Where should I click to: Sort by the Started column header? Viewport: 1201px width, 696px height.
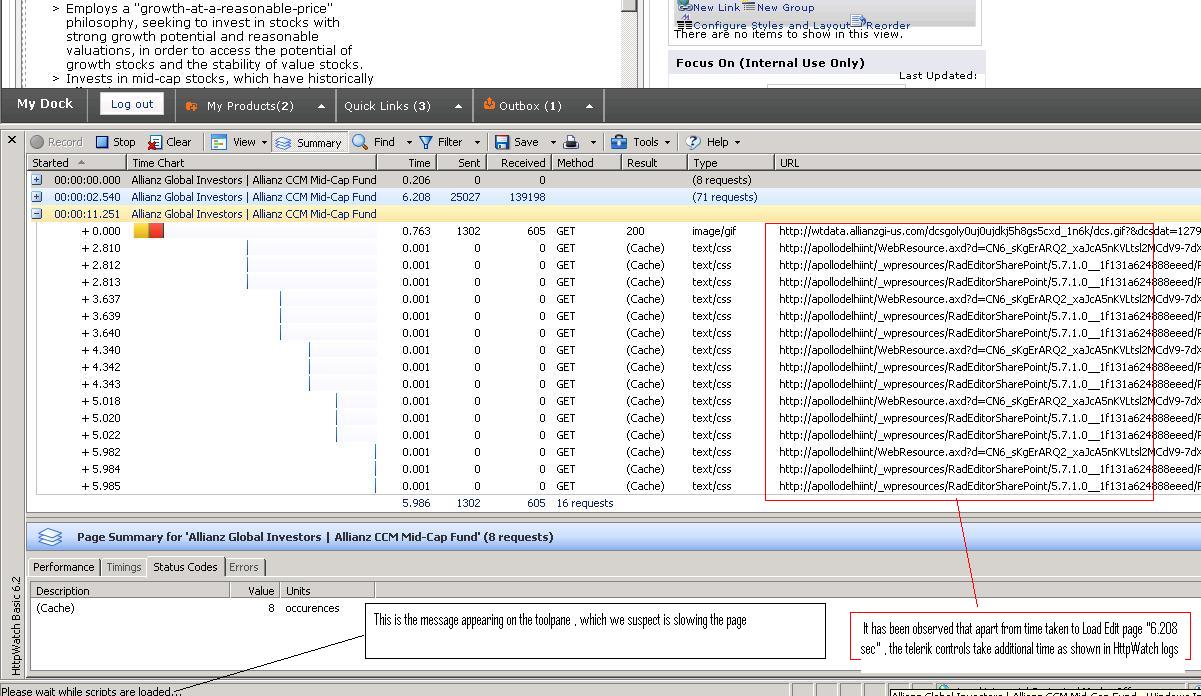(51, 162)
